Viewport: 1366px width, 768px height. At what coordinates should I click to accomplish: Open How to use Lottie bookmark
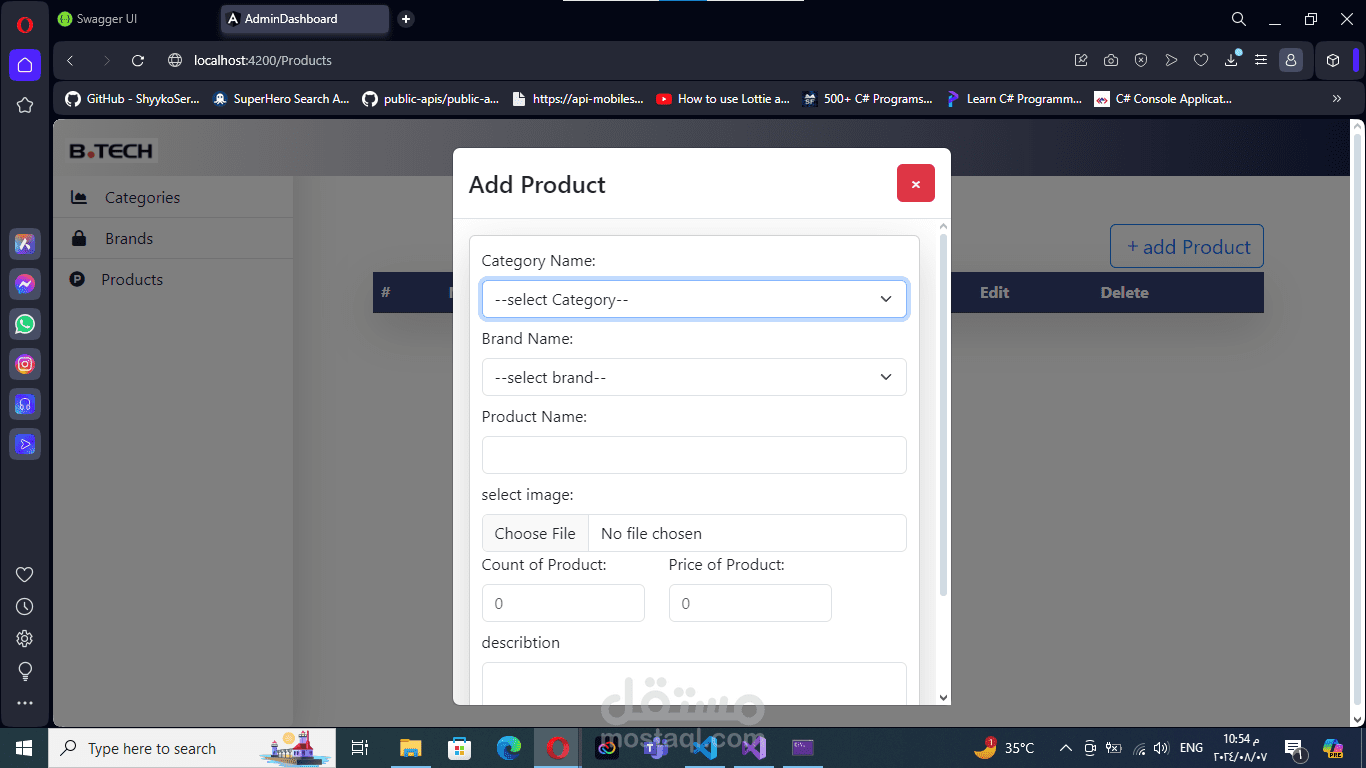coord(723,99)
